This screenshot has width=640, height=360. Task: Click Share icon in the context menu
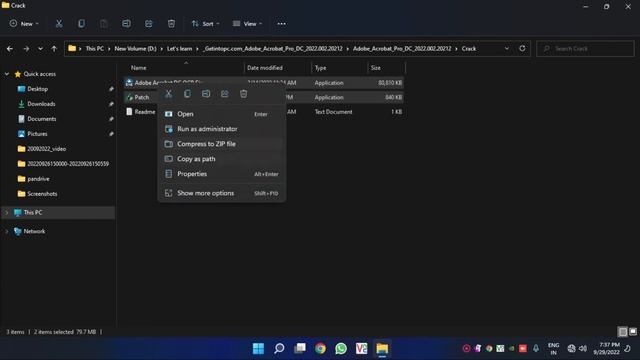(225, 94)
